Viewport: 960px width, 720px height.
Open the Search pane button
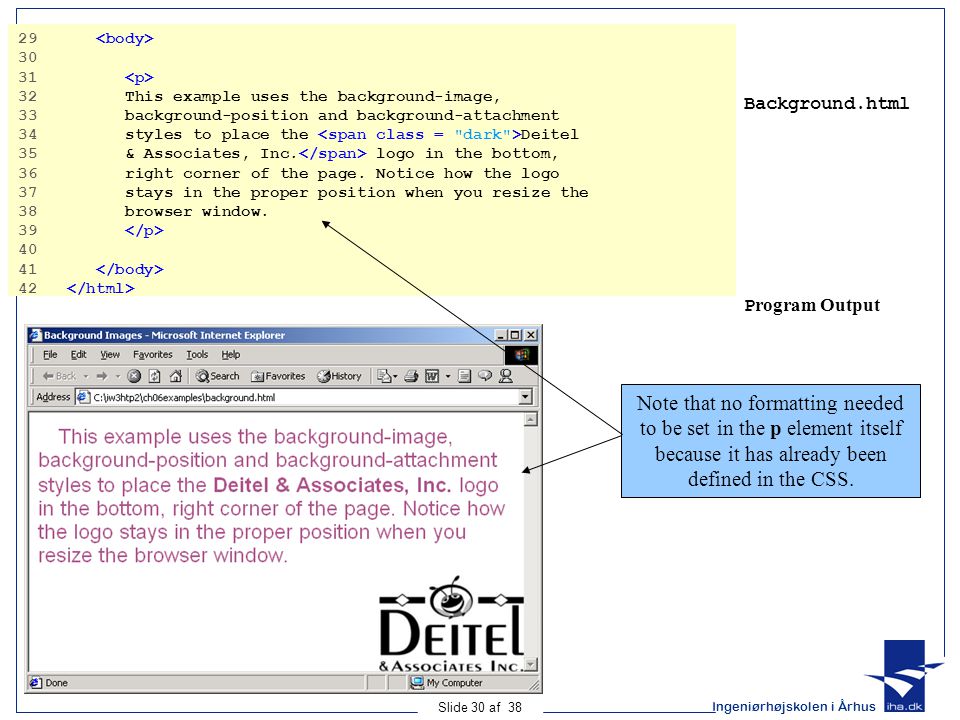coord(217,376)
